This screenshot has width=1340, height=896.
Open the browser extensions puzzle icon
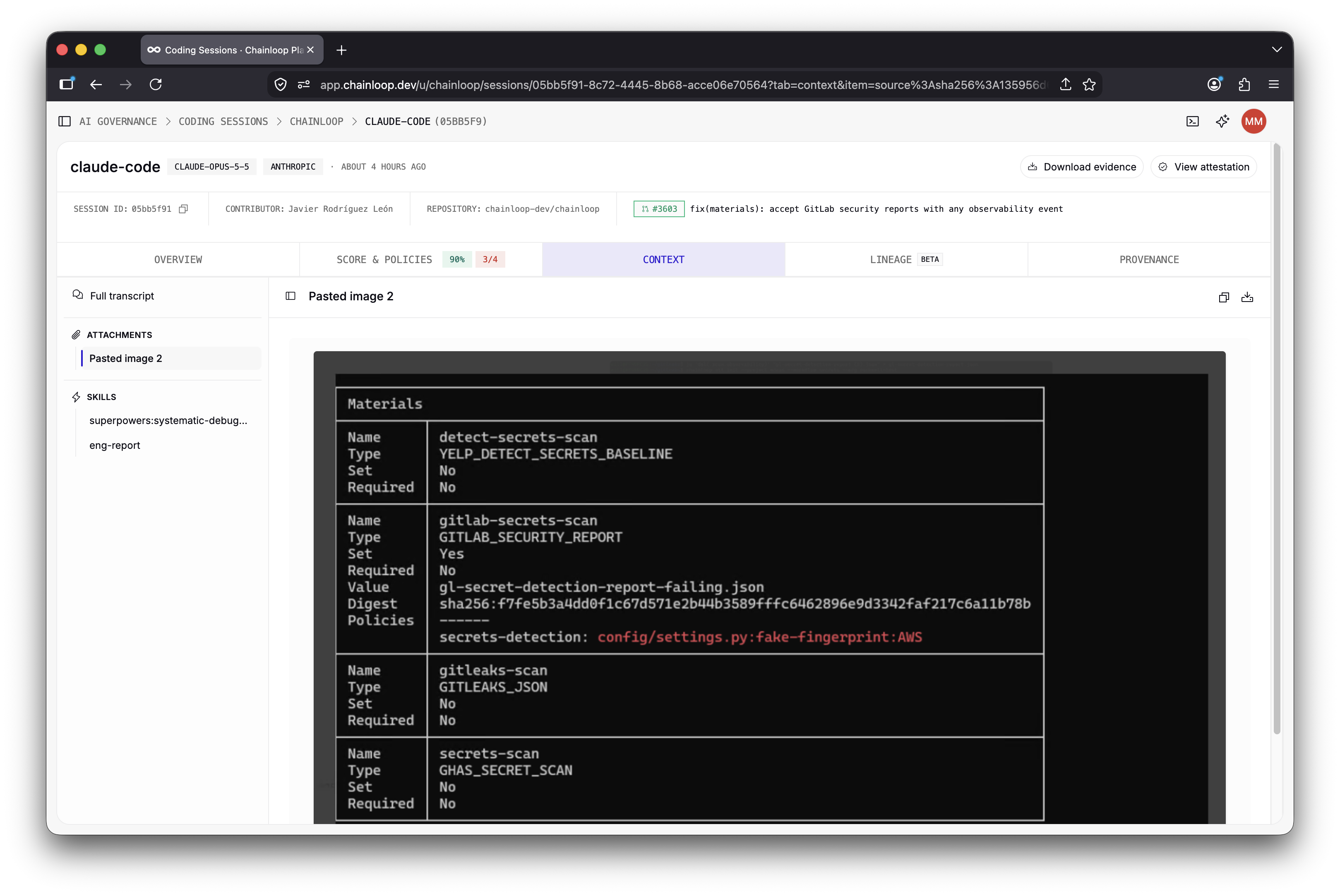click(x=1244, y=84)
